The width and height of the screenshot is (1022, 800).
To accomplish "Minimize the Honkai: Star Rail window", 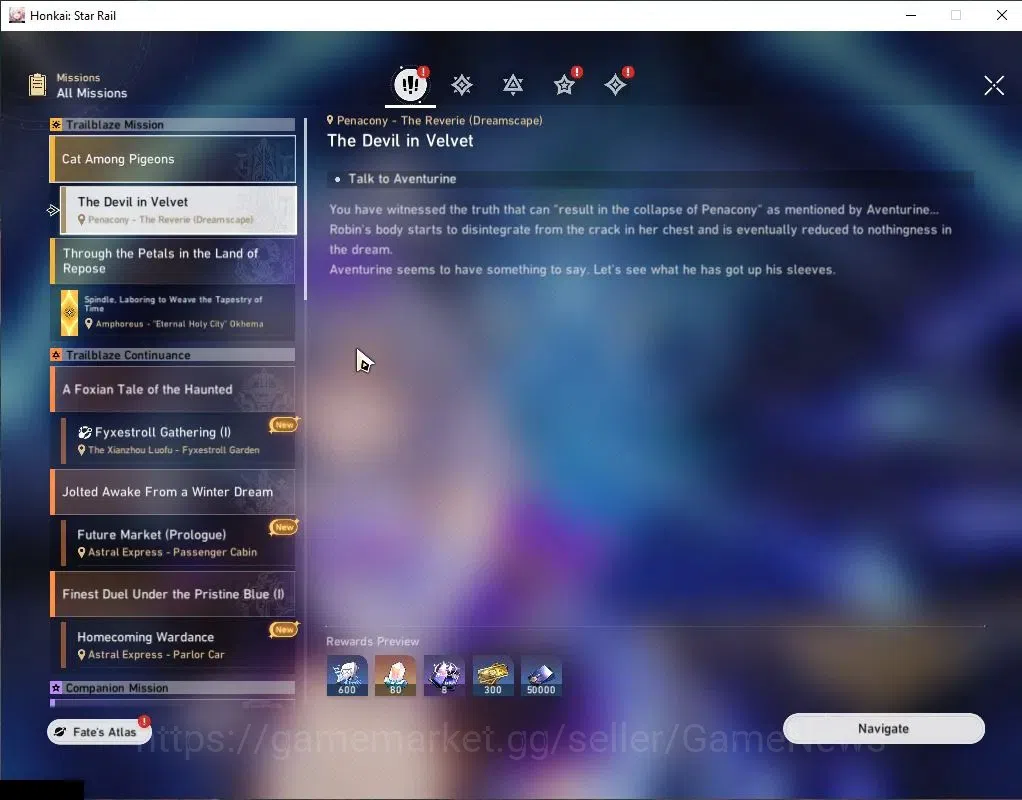I will (911, 15).
